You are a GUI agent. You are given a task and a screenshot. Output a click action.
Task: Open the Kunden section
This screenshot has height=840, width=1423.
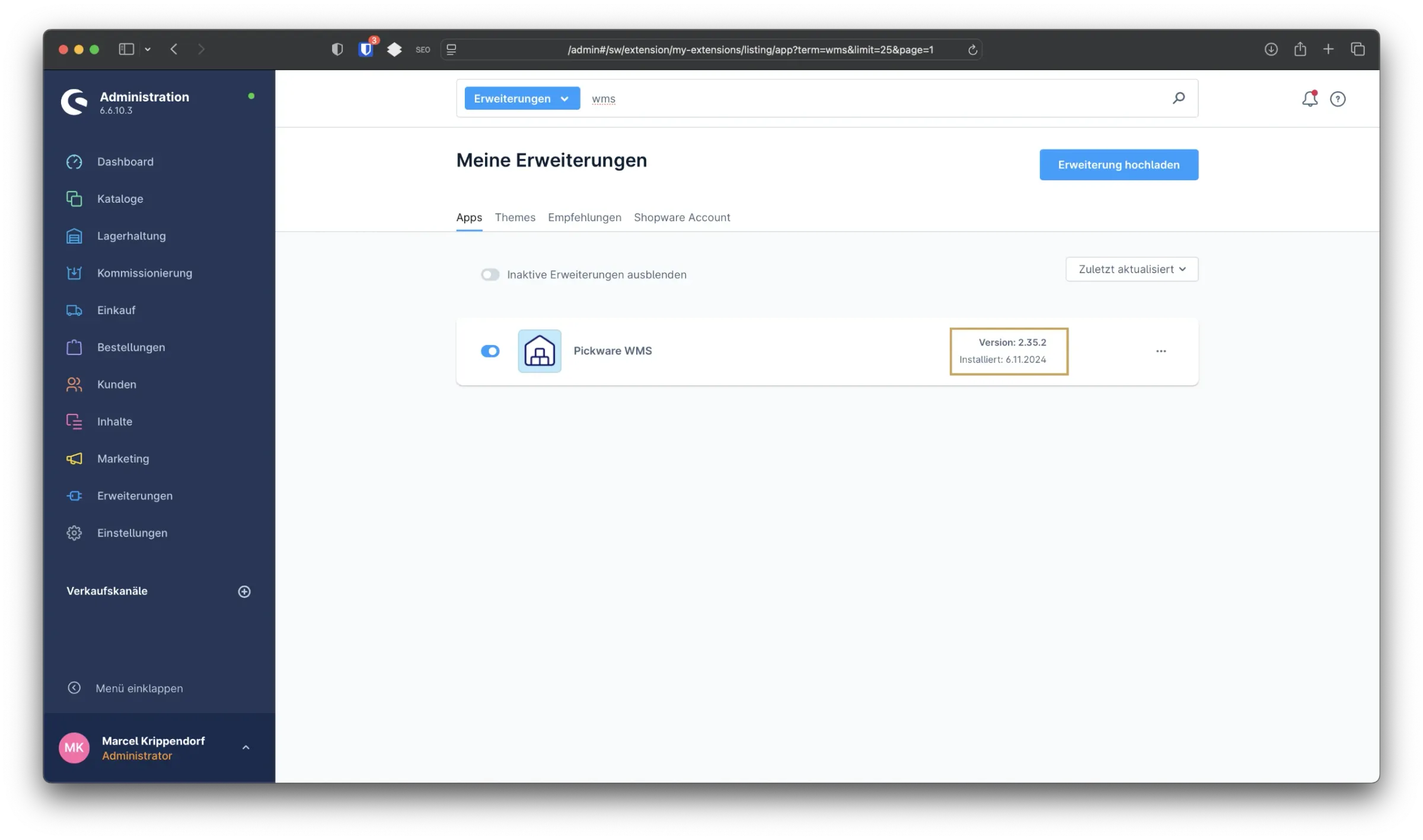tap(117, 384)
